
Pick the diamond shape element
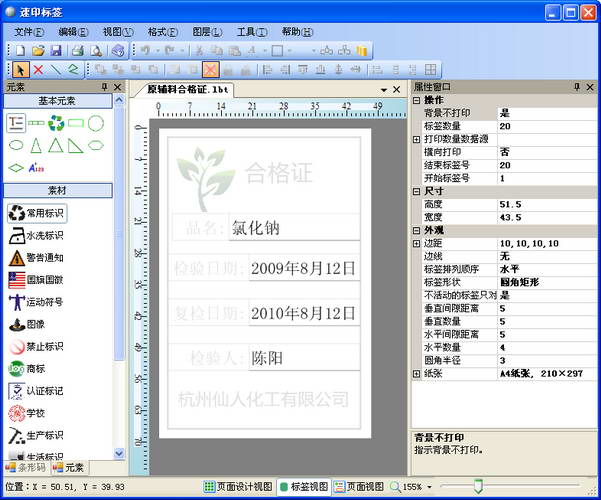click(x=16, y=168)
